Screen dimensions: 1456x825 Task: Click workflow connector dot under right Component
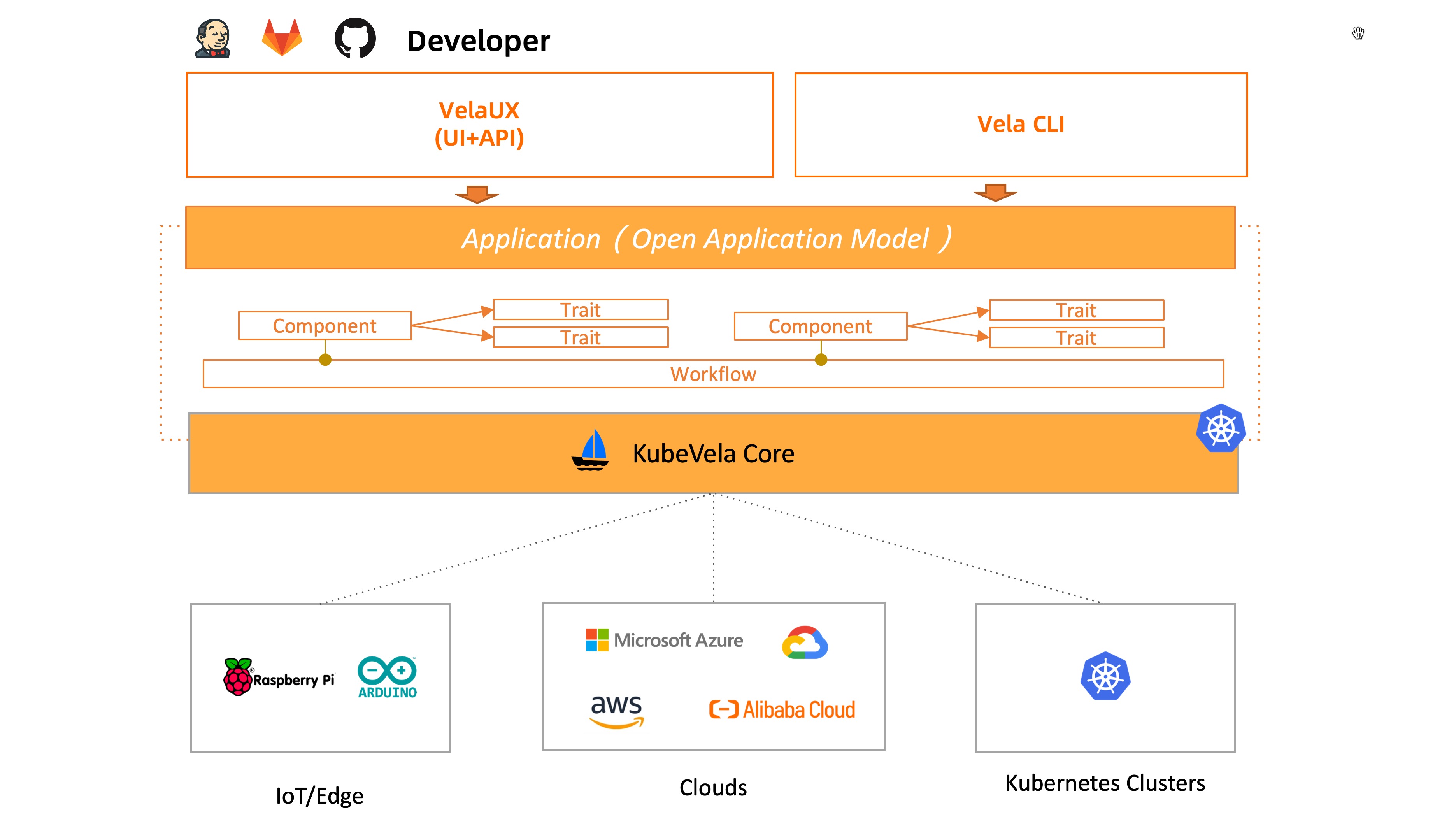821,360
